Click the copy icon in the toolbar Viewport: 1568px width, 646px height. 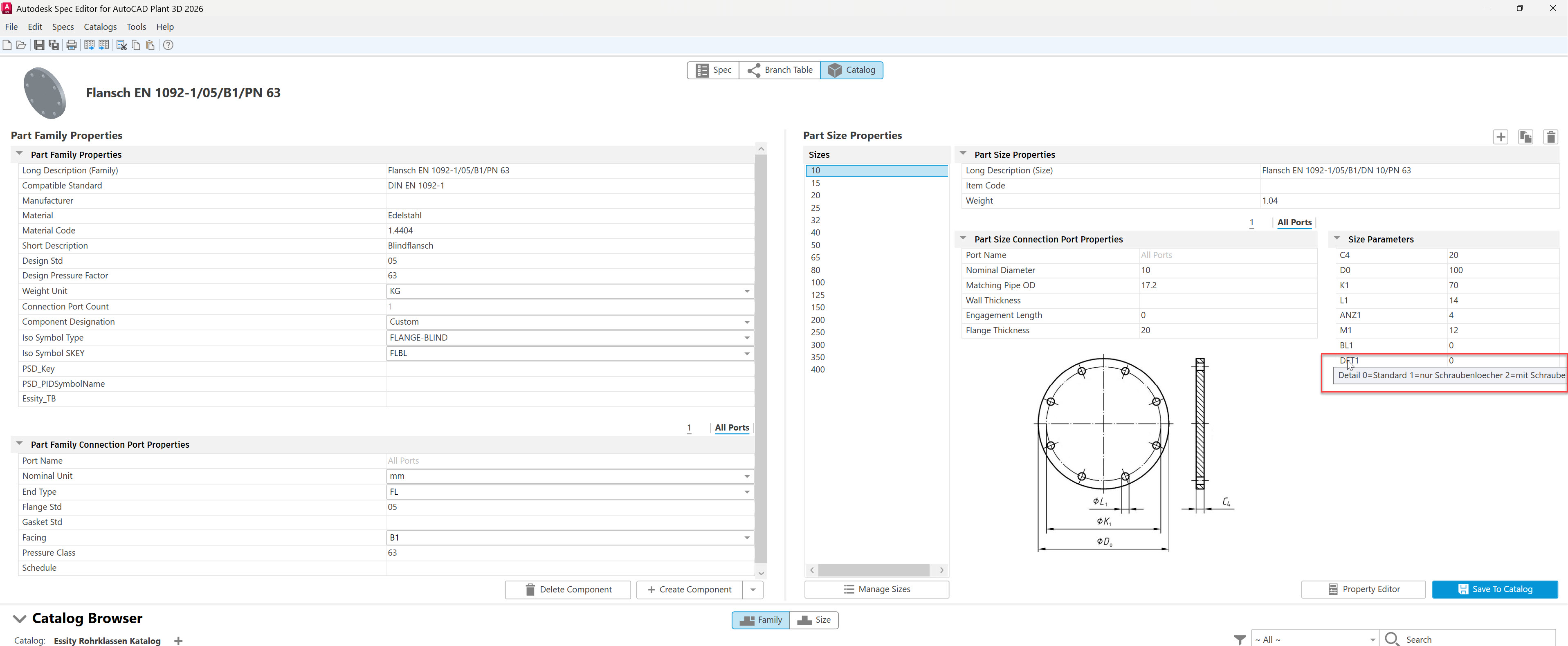[x=136, y=45]
